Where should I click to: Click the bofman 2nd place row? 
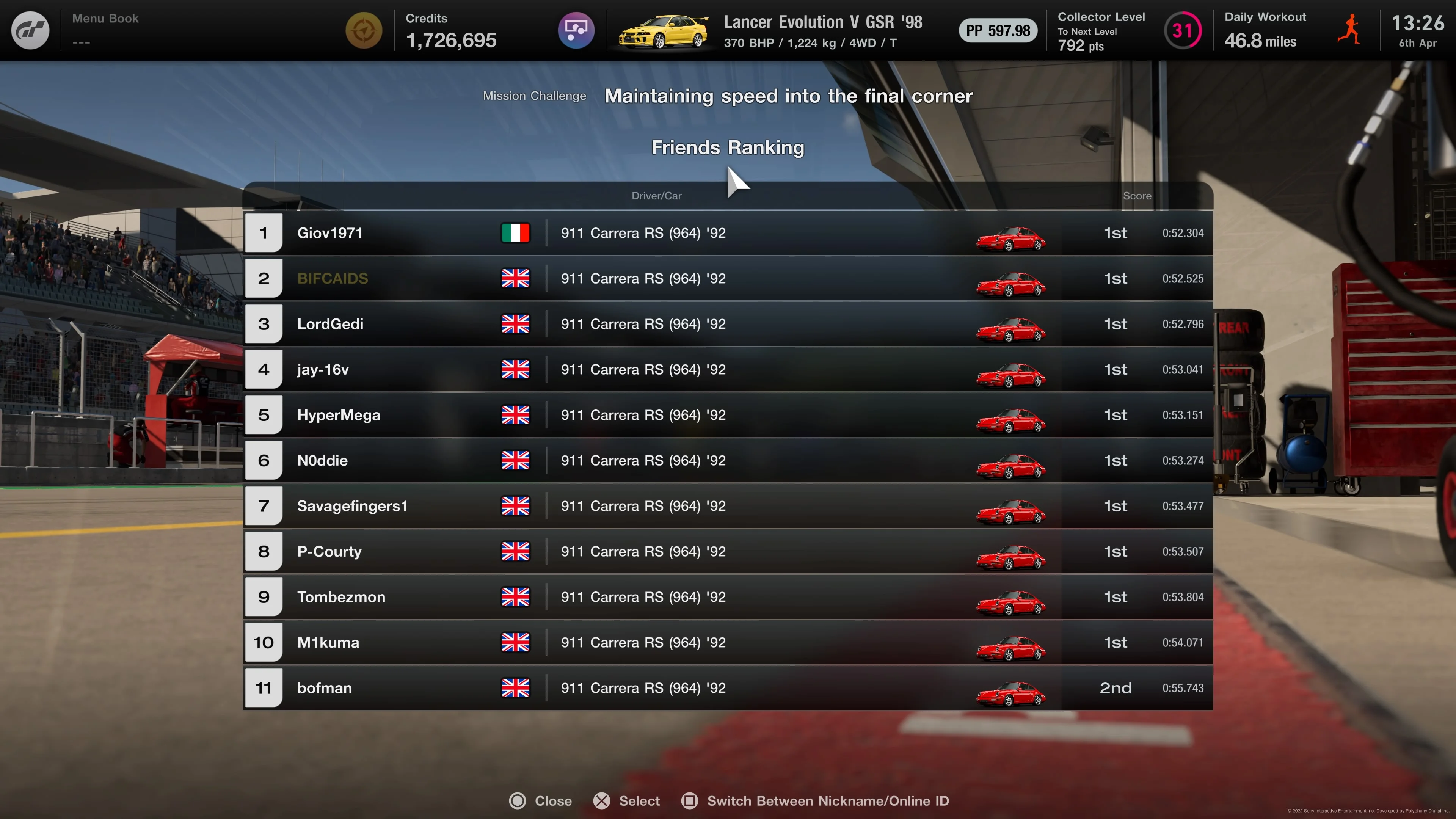click(728, 688)
